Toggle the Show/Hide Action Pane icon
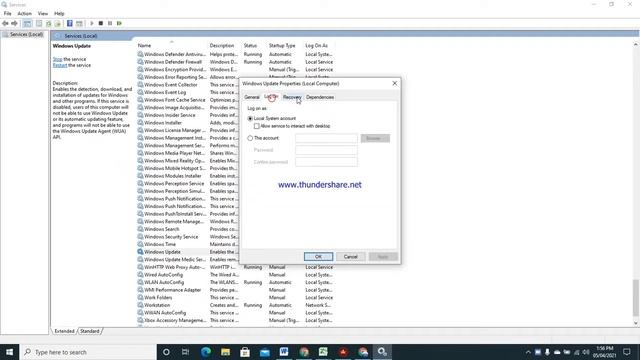 coord(79,23)
